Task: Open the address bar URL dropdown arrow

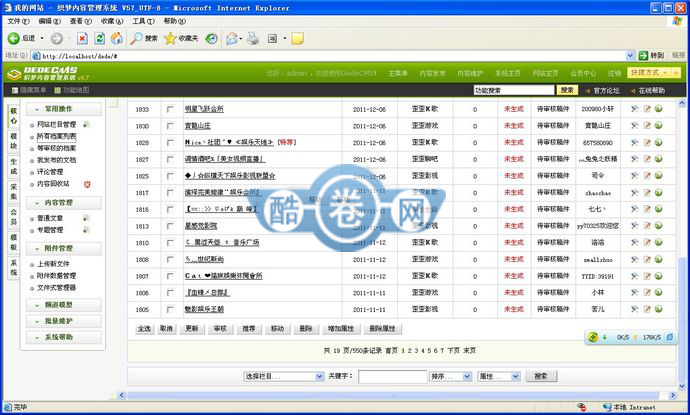Action: (630, 55)
